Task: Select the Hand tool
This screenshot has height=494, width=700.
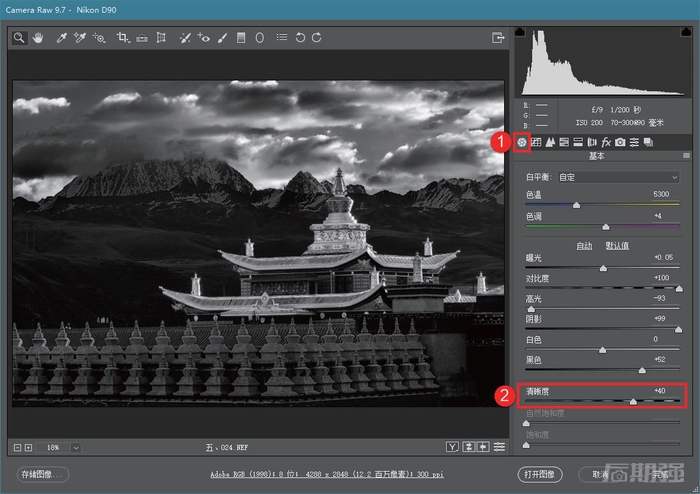Action: click(38, 38)
